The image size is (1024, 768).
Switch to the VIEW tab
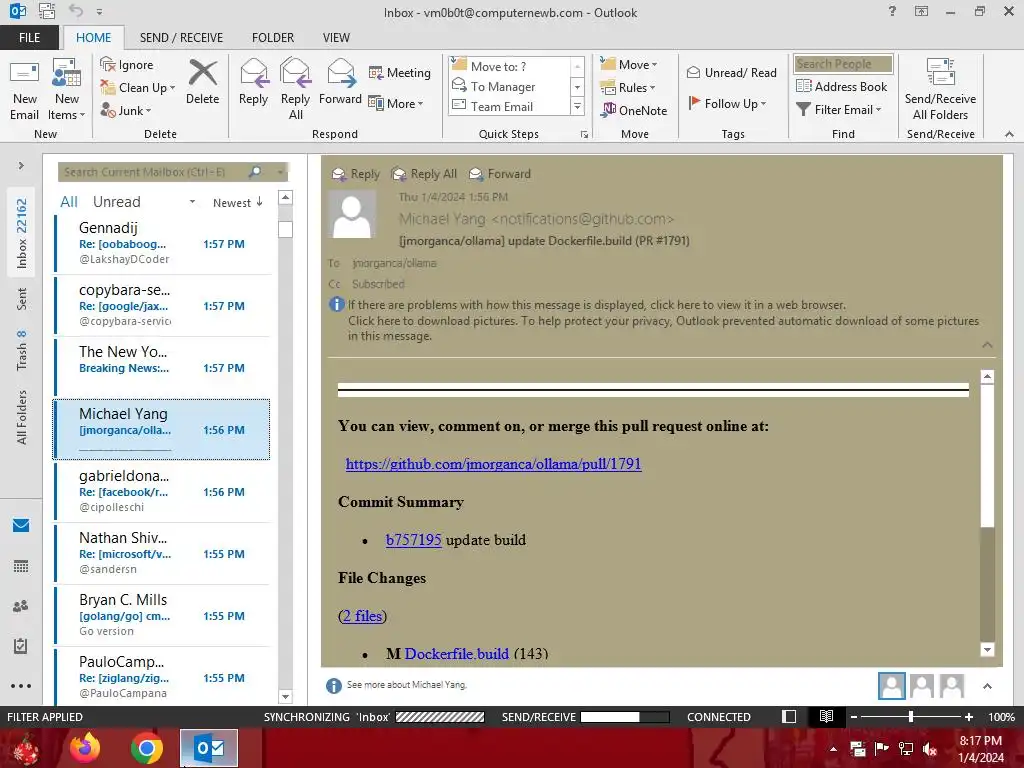(x=336, y=37)
